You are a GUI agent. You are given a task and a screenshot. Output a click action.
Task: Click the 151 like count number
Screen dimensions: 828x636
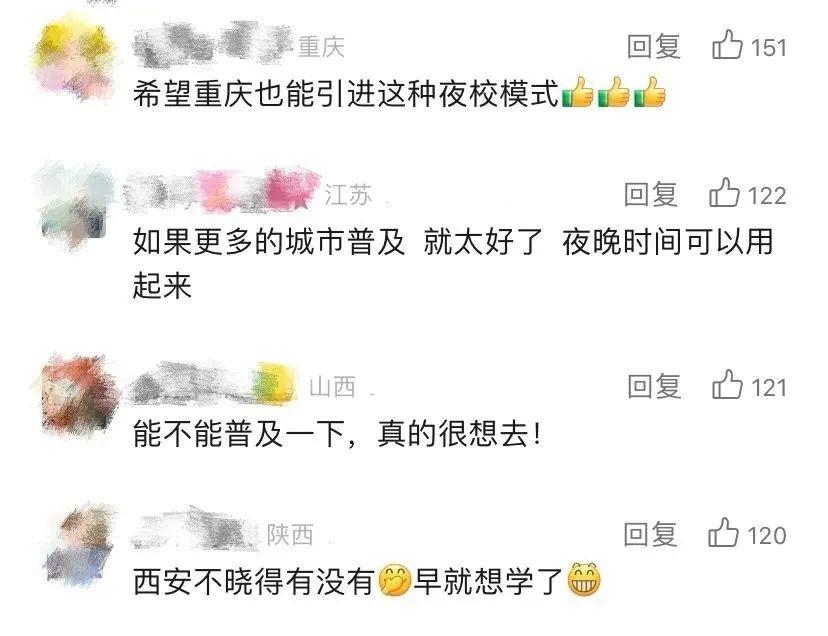click(x=768, y=48)
